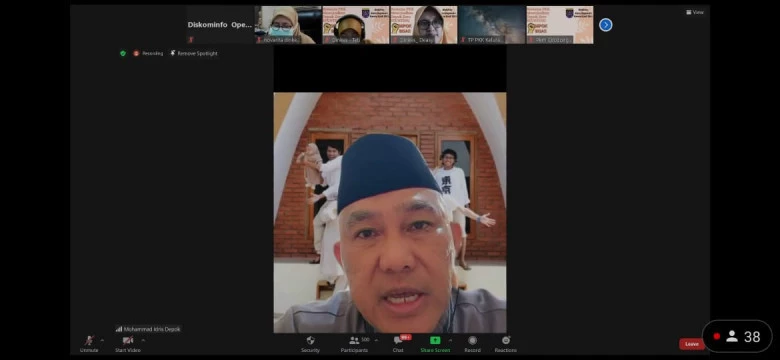Select the Diskominfo participant tile
The width and height of the screenshot is (780, 360).
click(220, 25)
